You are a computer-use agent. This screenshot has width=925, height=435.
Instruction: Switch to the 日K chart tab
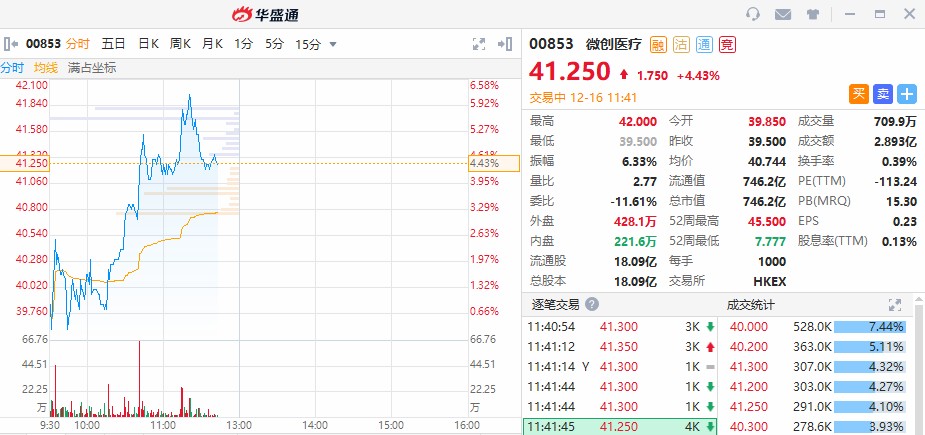coord(148,44)
